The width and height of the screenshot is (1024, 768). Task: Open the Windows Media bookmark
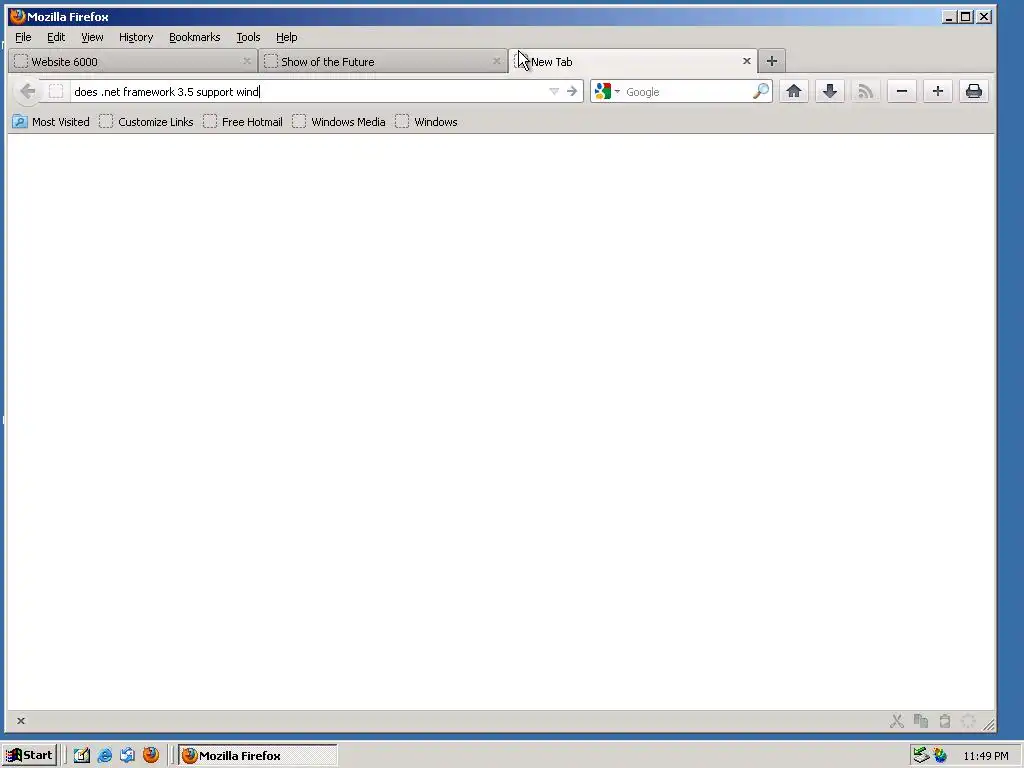tap(339, 122)
